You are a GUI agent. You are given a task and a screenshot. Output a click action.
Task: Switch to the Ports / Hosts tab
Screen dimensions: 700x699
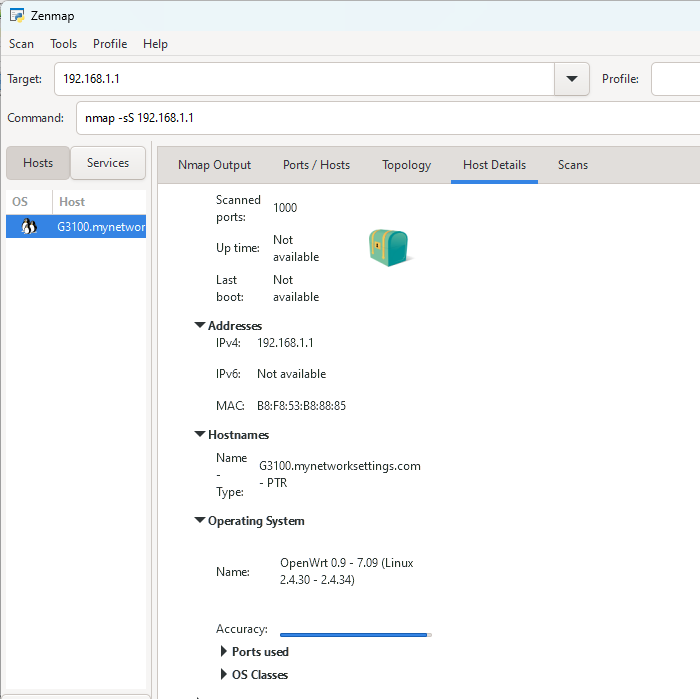click(x=316, y=165)
